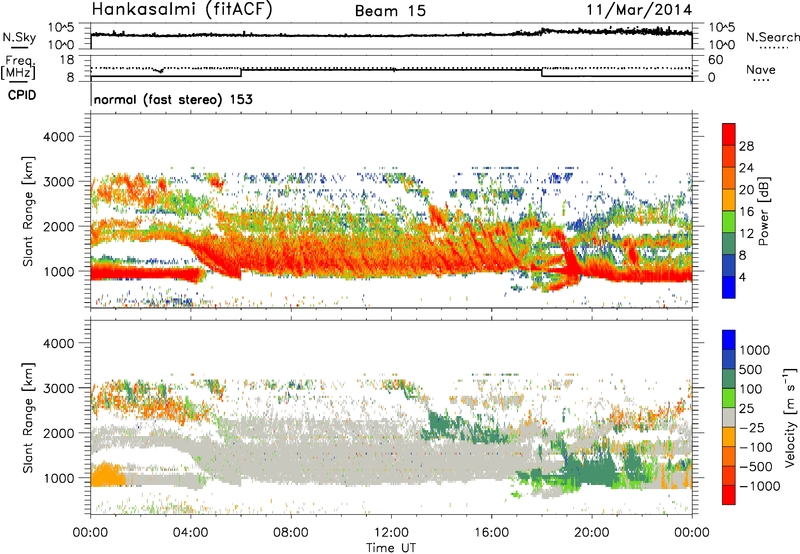Click the '16' power colorbar tick

(x=746, y=211)
